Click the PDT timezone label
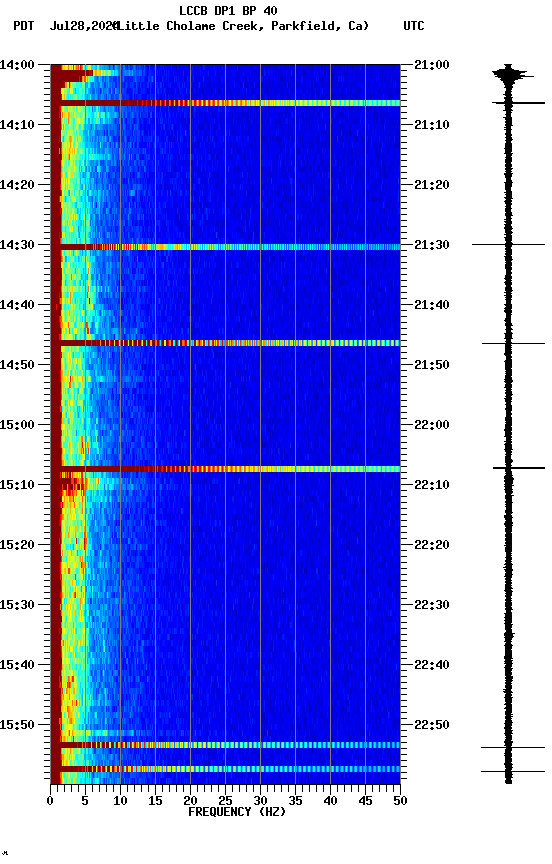552x864 pixels. coord(24,26)
